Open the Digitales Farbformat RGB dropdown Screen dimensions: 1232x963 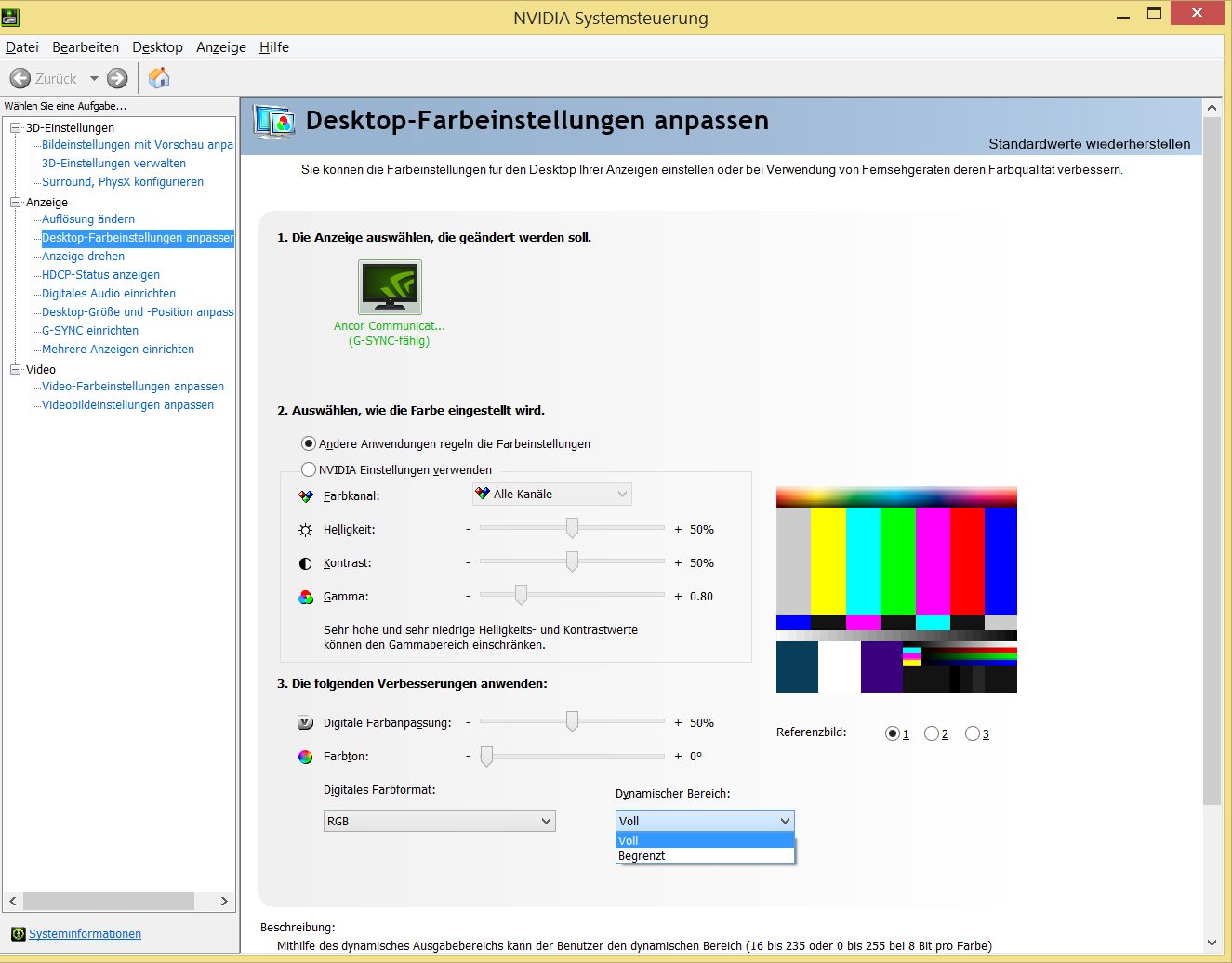tap(439, 821)
